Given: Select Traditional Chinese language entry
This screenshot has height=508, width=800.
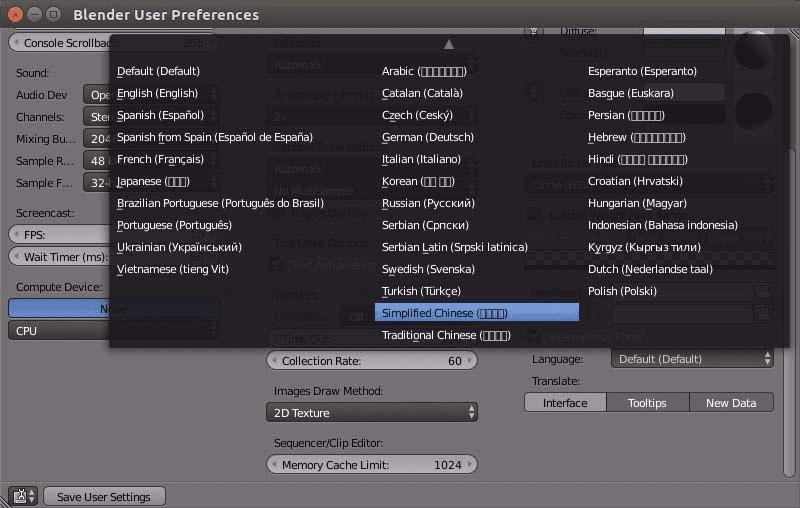Looking at the screenshot, I should pos(446,335).
